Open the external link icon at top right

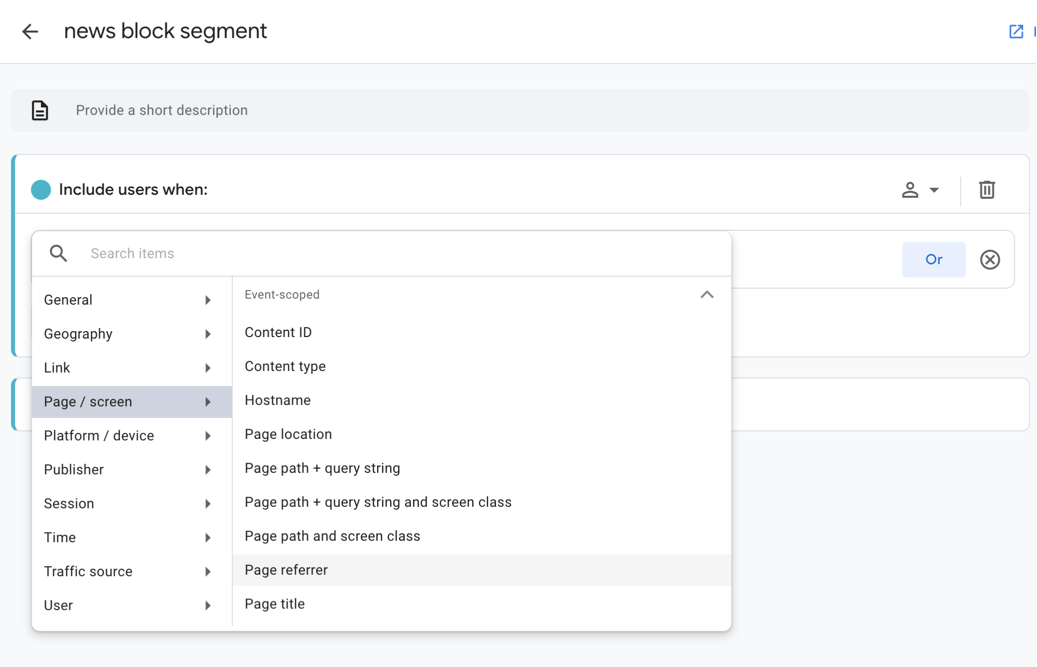[1016, 31]
